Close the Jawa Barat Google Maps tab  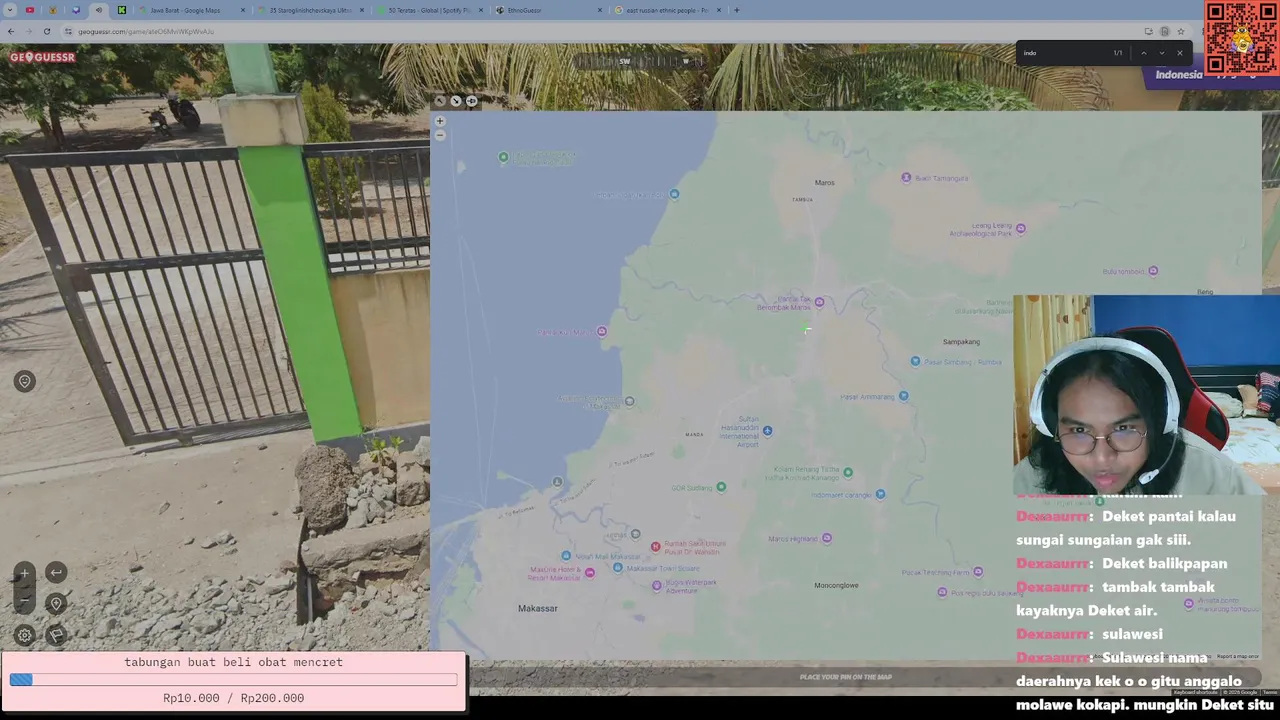[x=243, y=10]
